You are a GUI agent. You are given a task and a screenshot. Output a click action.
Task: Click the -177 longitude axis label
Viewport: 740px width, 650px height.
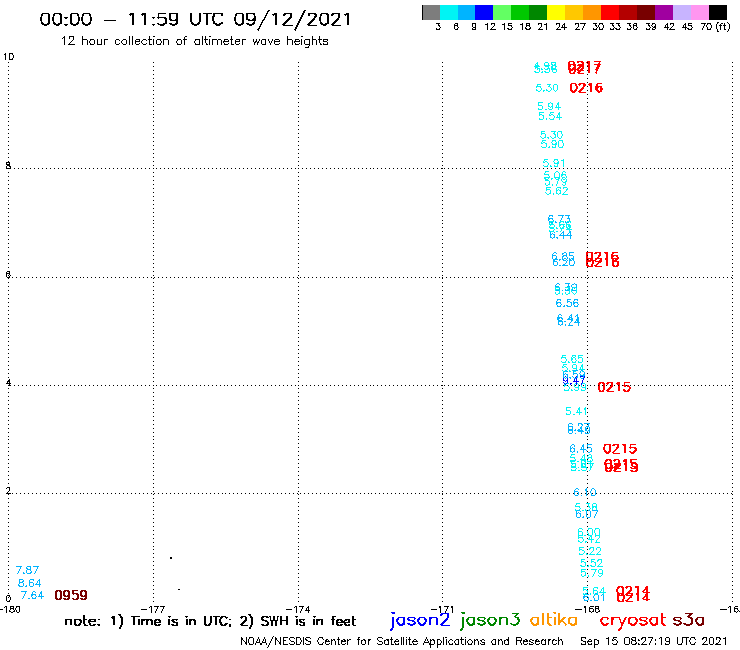153,610
